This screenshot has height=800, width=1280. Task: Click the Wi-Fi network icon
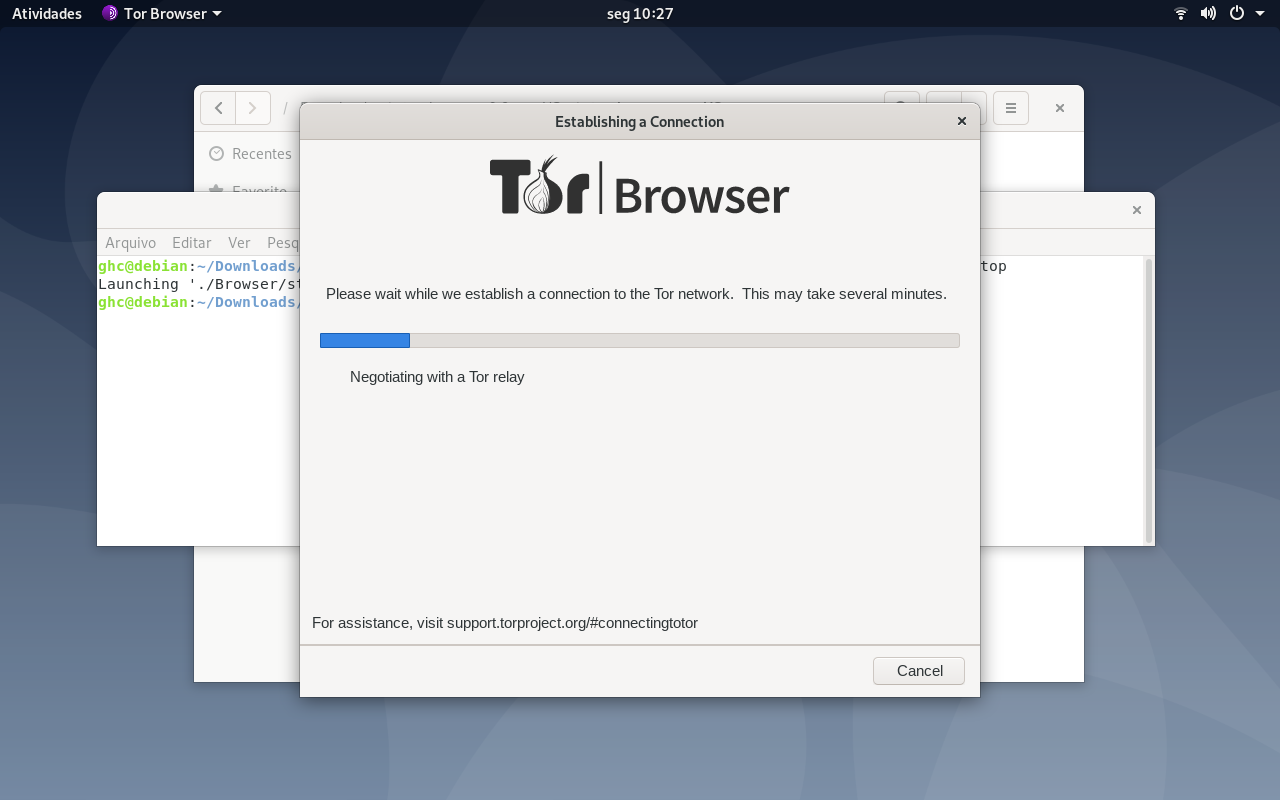click(x=1181, y=13)
